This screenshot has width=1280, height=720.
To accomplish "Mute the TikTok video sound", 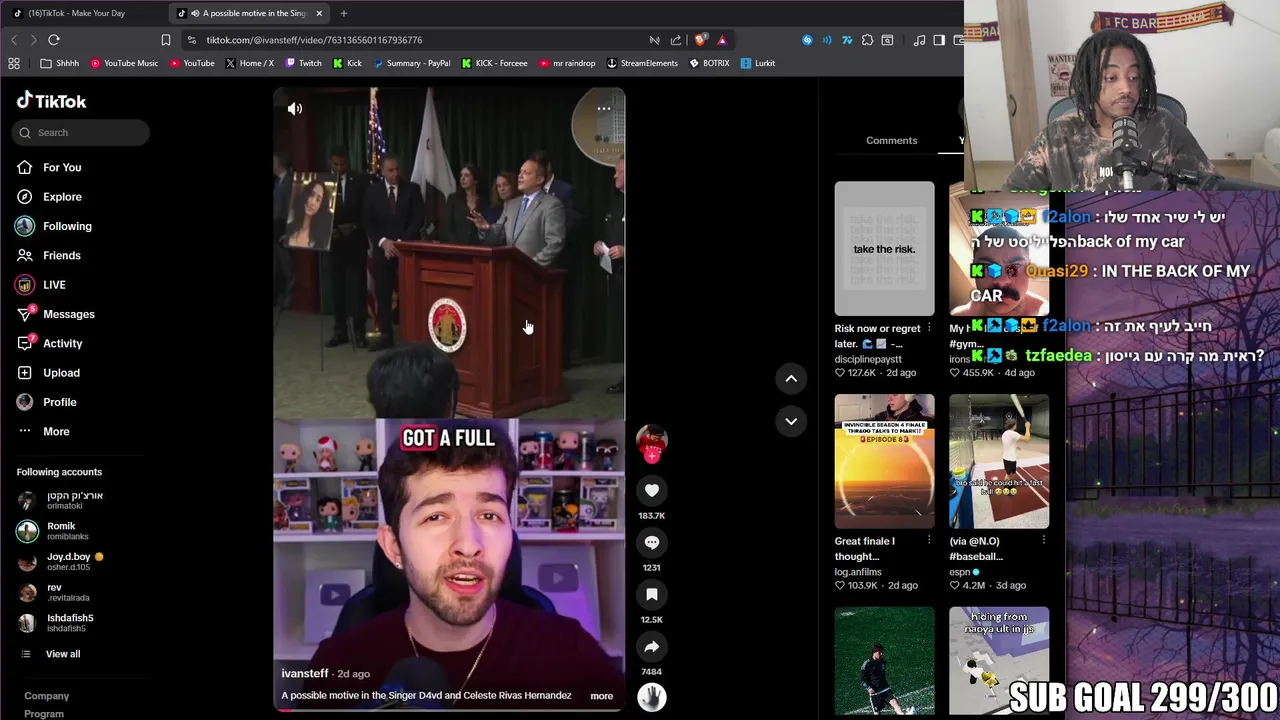I will pyautogui.click(x=295, y=109).
